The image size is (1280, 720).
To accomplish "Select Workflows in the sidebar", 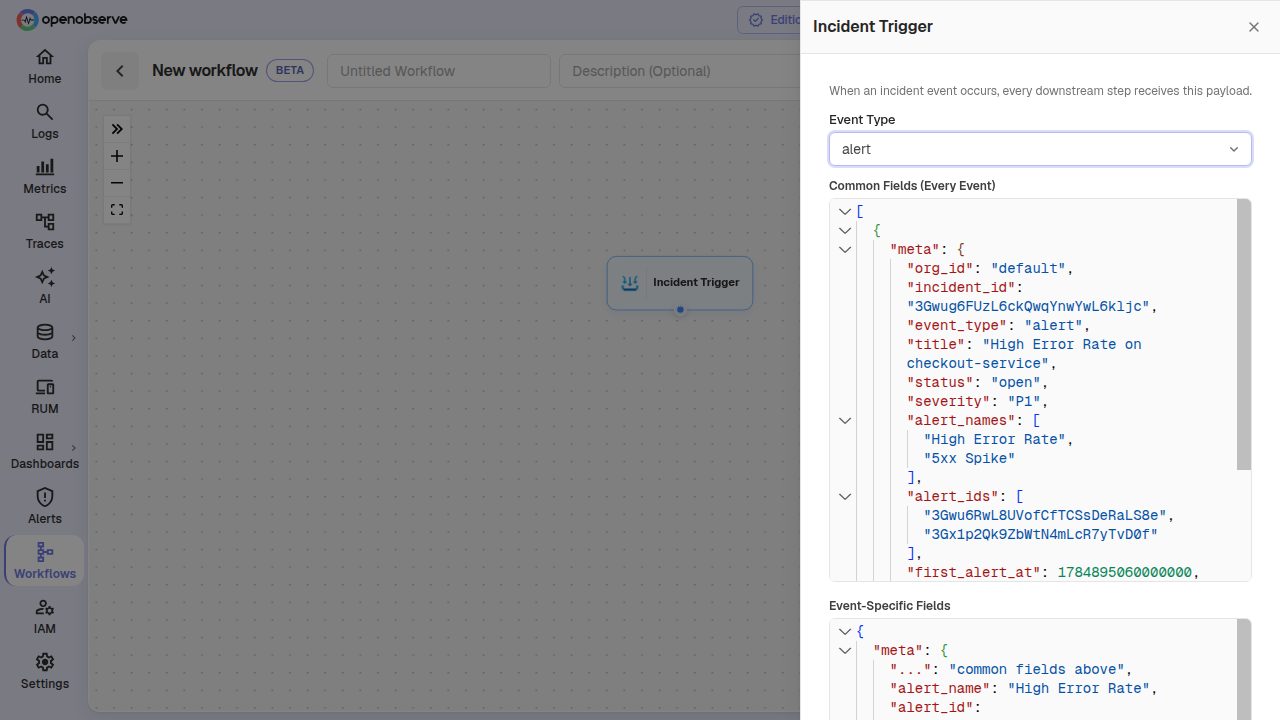I will 44,561.
